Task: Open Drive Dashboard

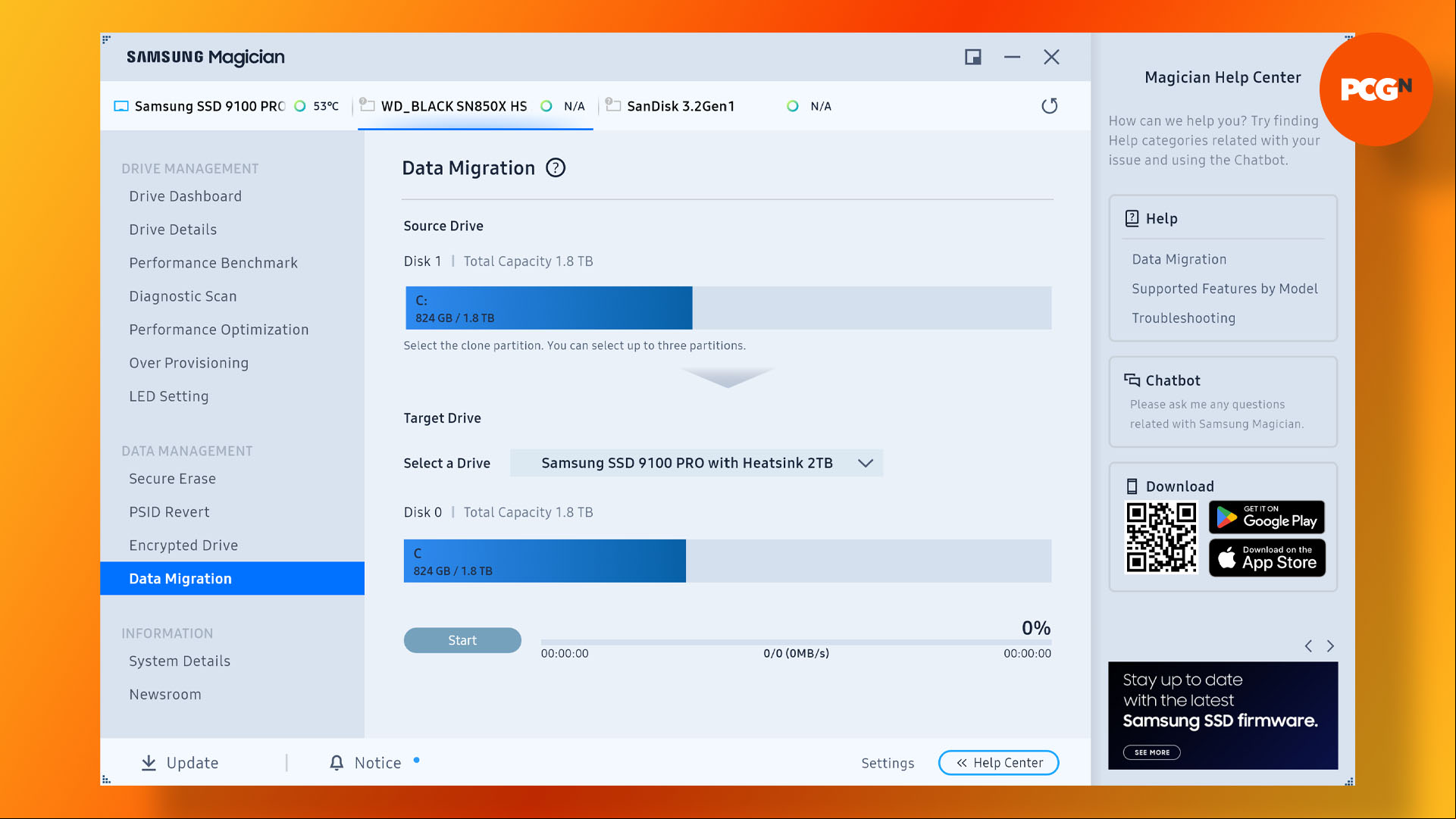Action: pos(185,196)
